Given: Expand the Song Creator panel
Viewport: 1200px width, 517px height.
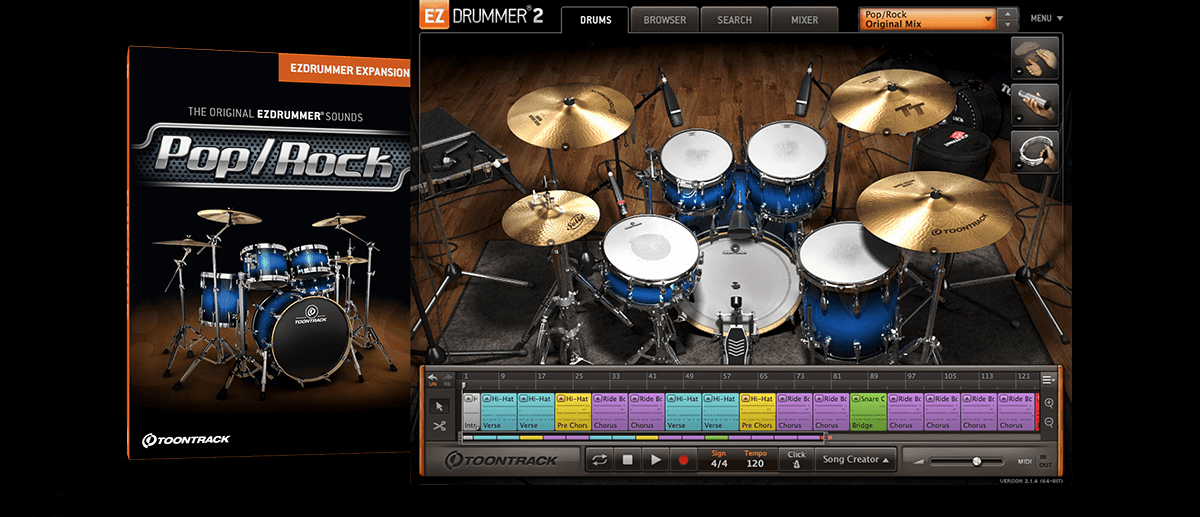Looking at the screenshot, I should click(856, 460).
